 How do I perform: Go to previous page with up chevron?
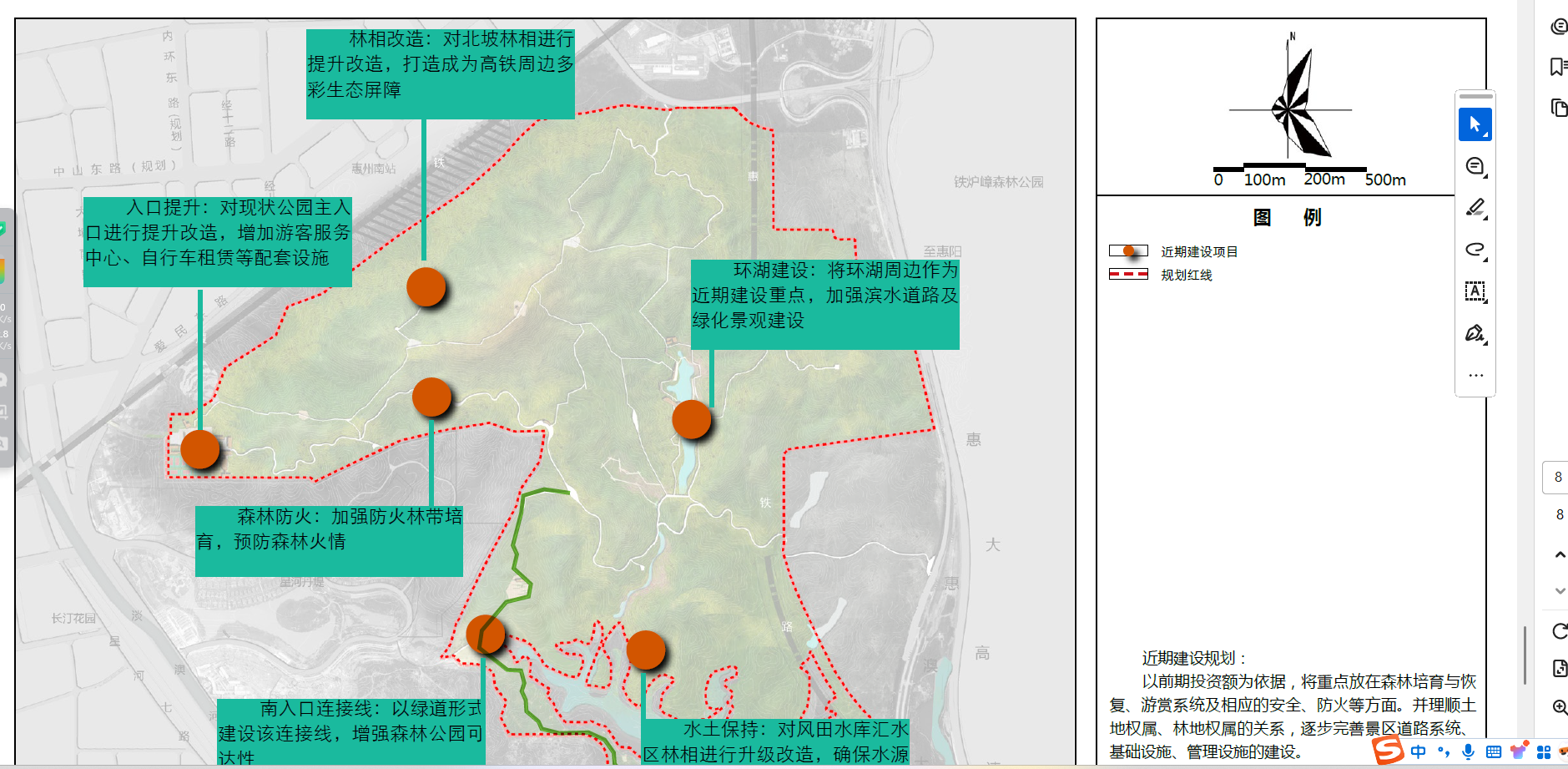pyautogui.click(x=1559, y=554)
